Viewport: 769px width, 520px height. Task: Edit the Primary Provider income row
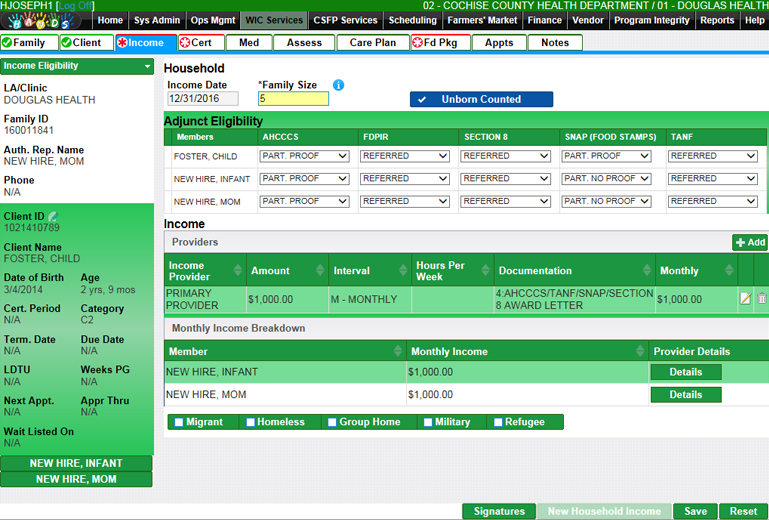[x=745, y=298]
